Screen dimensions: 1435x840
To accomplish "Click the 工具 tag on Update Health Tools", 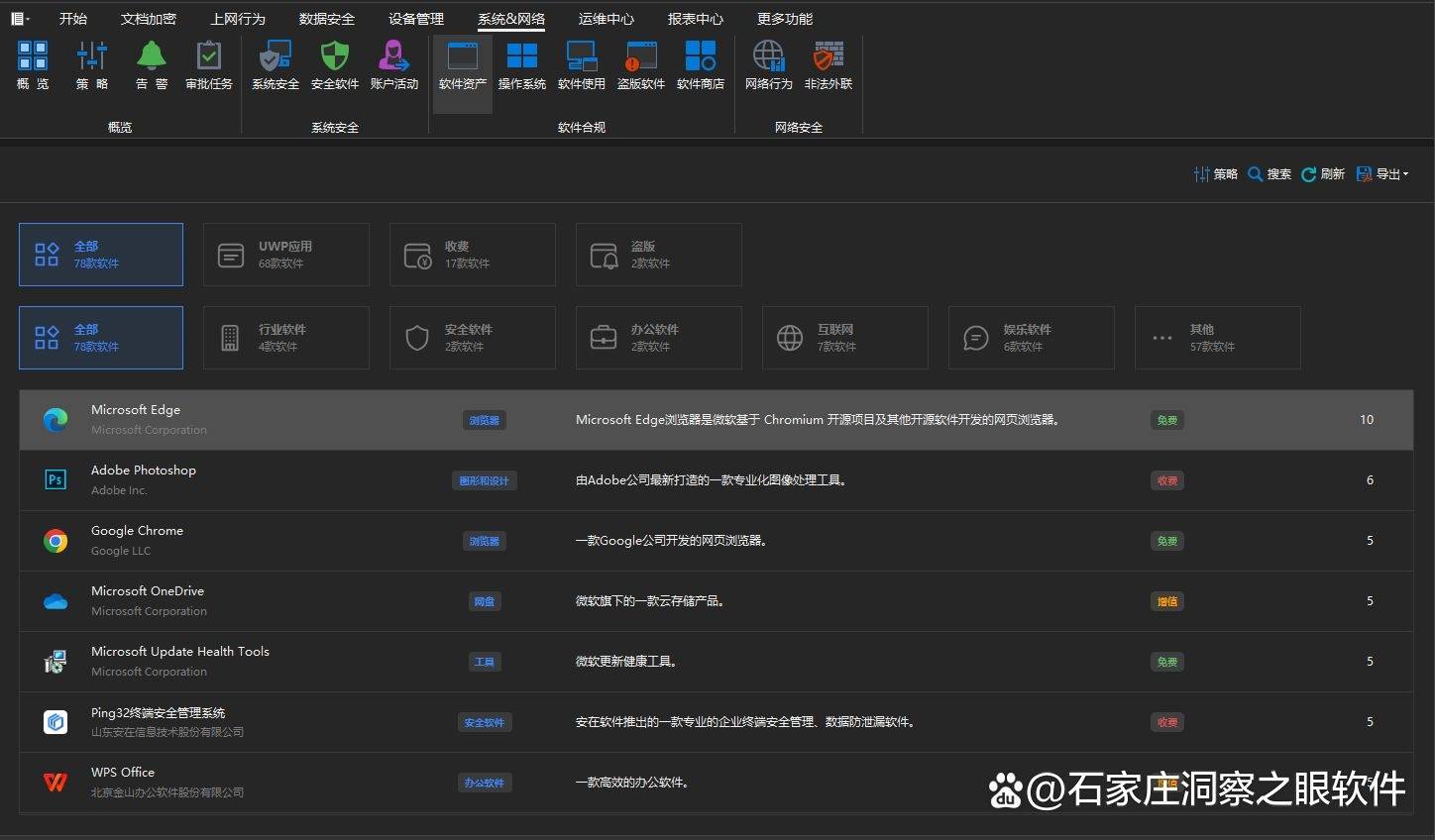I will (x=485, y=662).
